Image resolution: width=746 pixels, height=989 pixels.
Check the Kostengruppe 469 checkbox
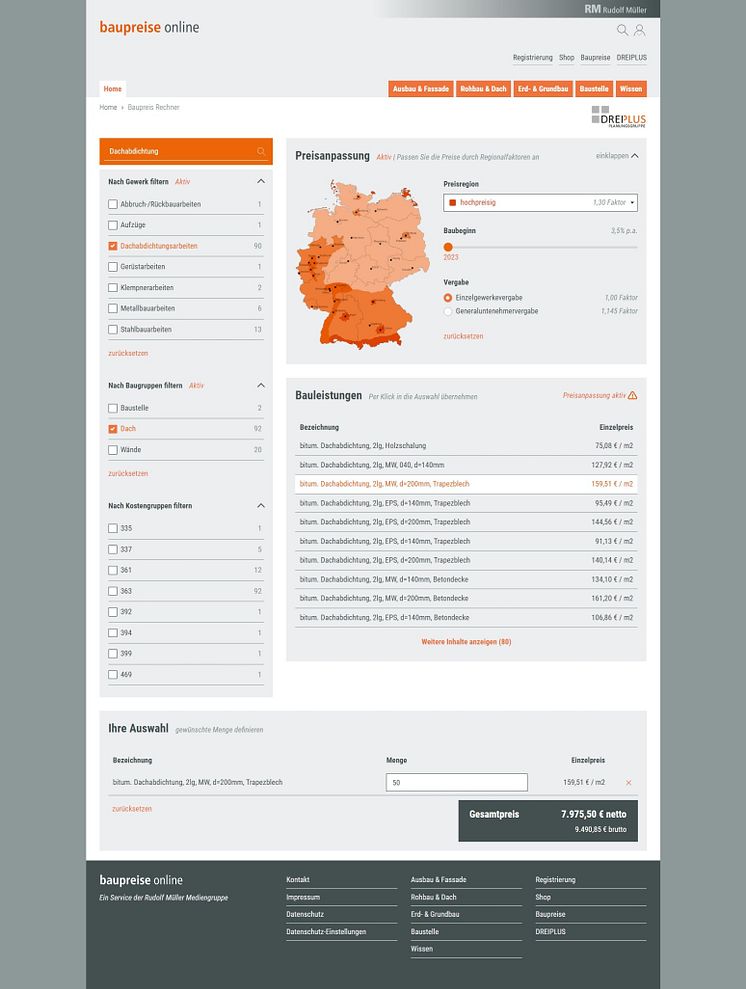pyautogui.click(x=113, y=674)
